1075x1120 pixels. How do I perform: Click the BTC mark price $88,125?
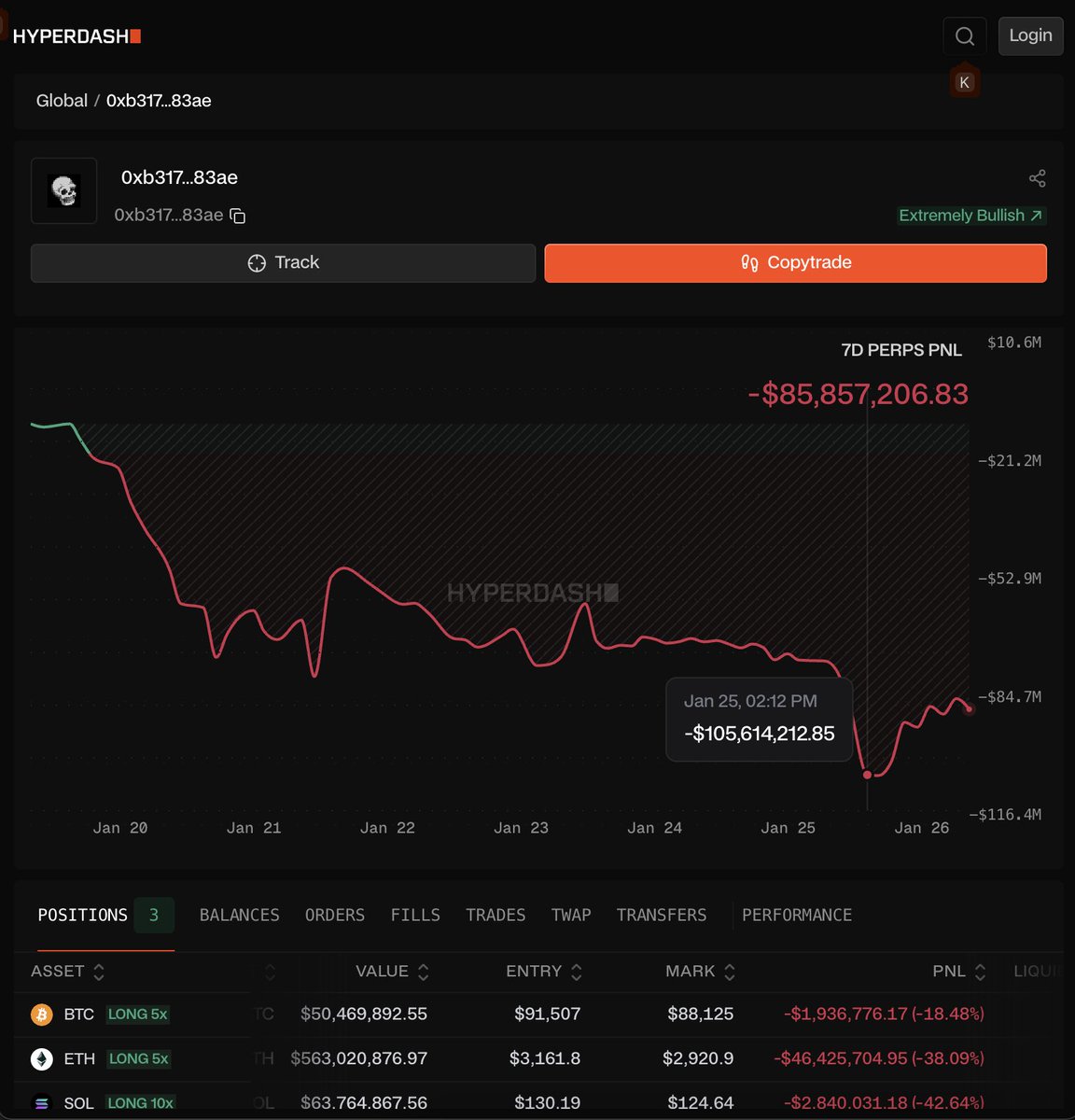point(701,1014)
